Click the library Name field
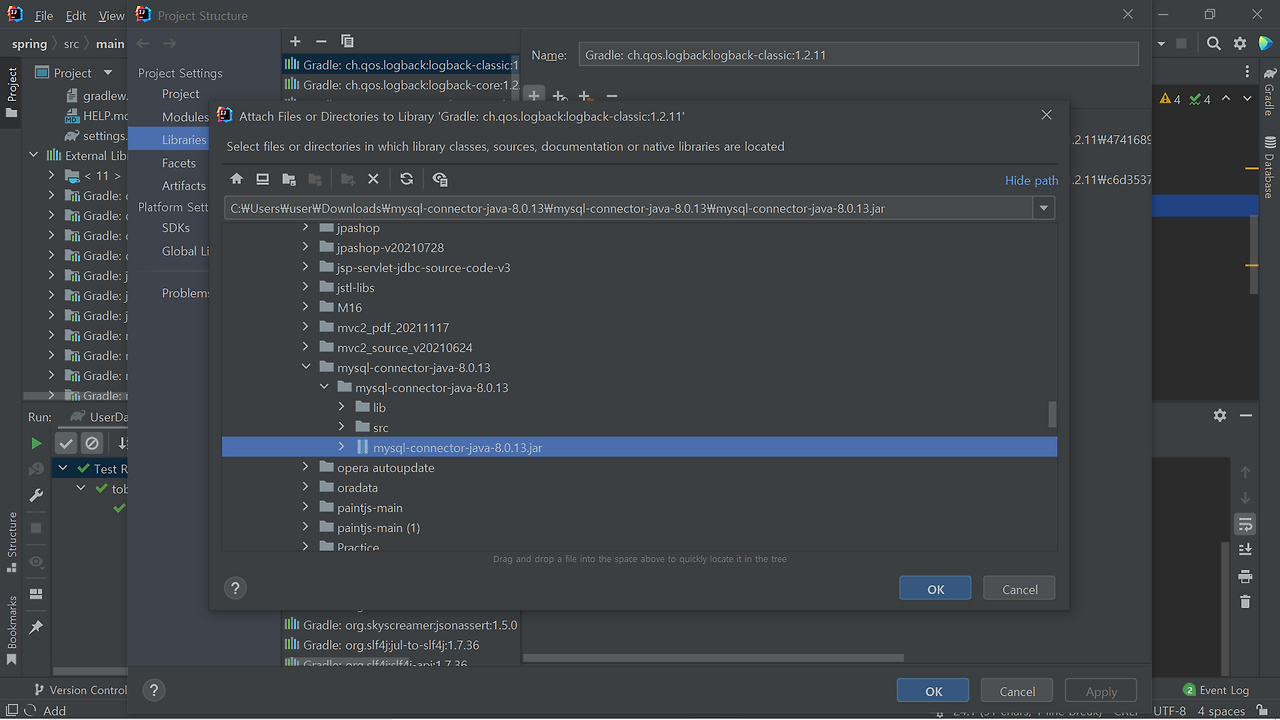The width and height of the screenshot is (1280, 720). point(858,55)
